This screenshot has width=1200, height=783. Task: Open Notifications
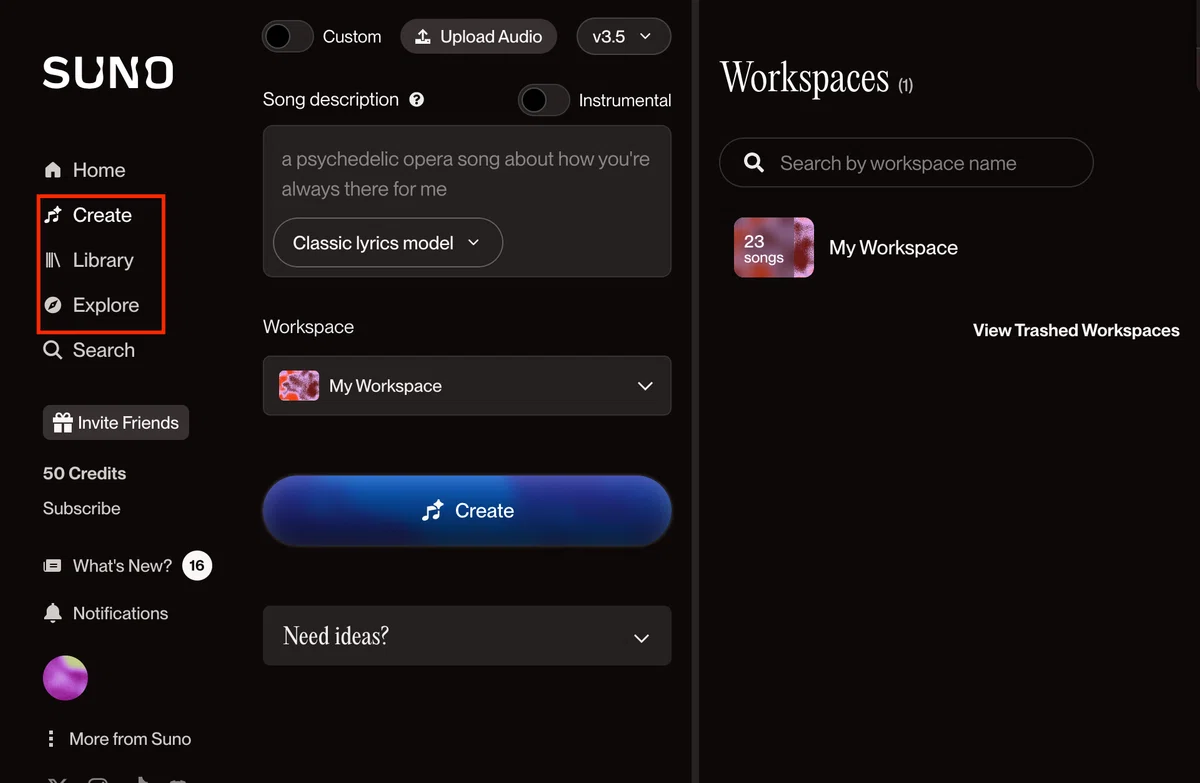click(106, 613)
